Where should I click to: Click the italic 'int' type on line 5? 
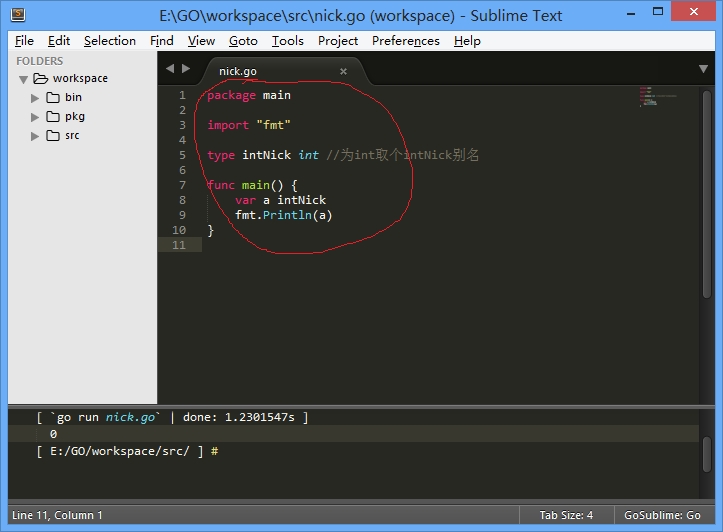308,155
